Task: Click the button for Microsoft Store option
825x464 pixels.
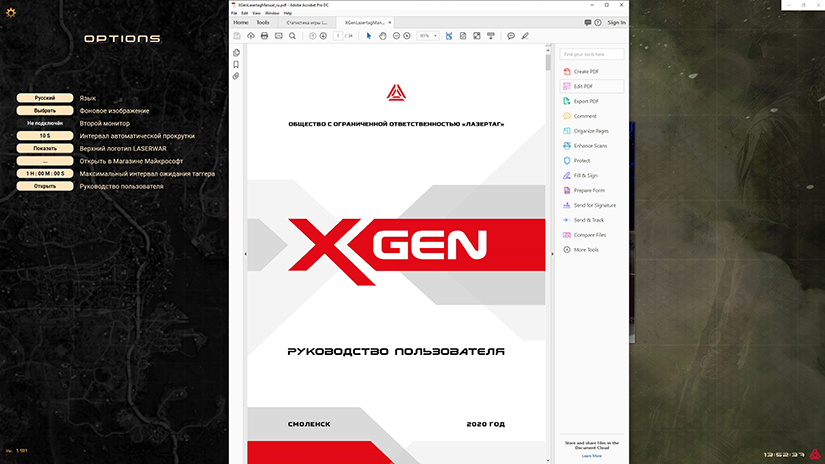Action: point(45,161)
